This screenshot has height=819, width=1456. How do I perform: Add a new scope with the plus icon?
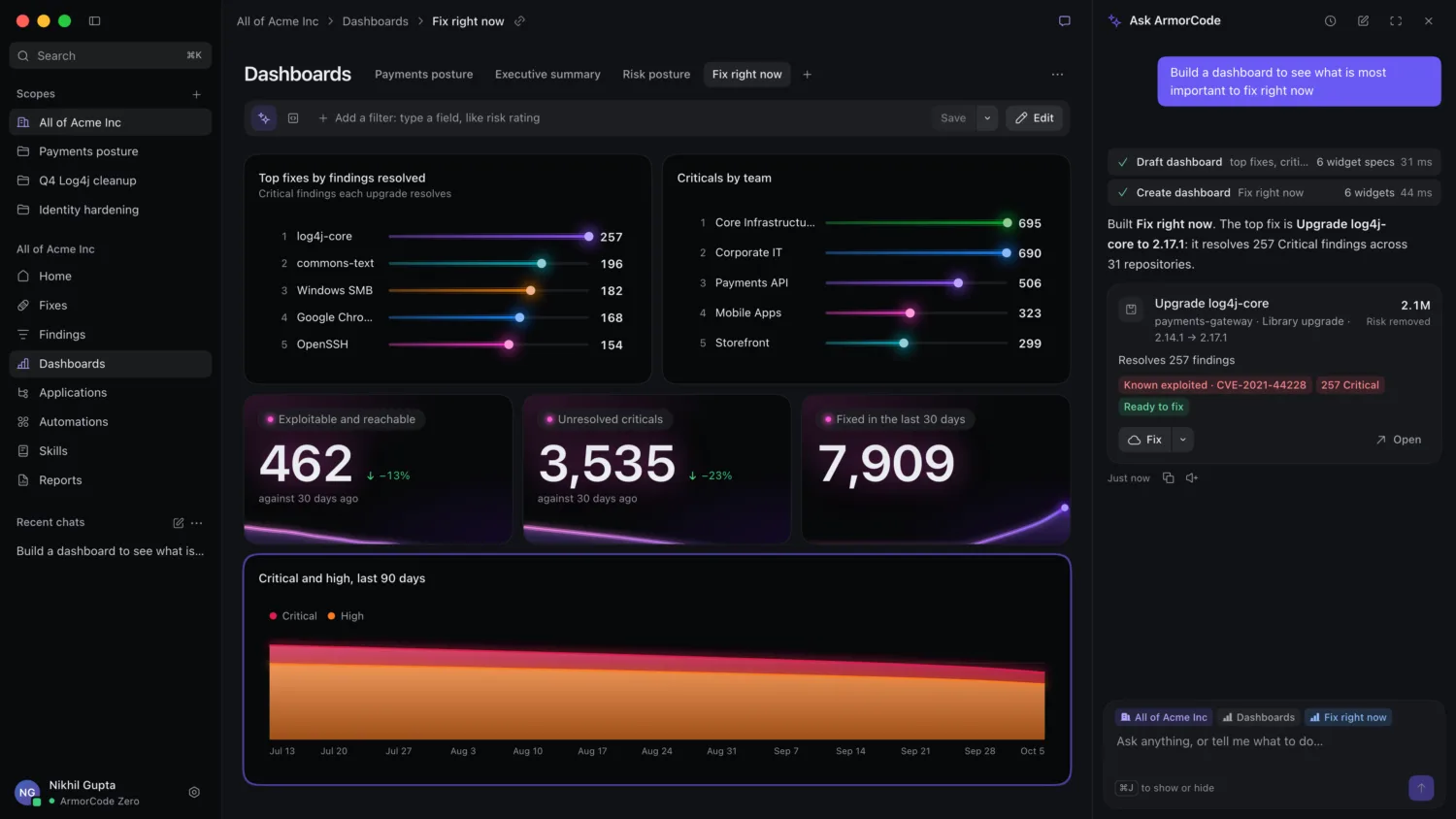coord(196,94)
